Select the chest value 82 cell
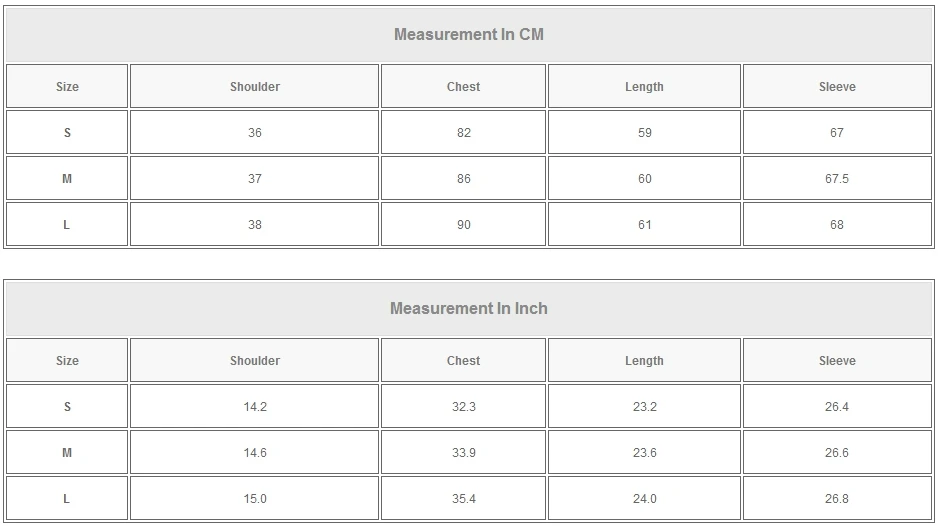 [x=463, y=133]
